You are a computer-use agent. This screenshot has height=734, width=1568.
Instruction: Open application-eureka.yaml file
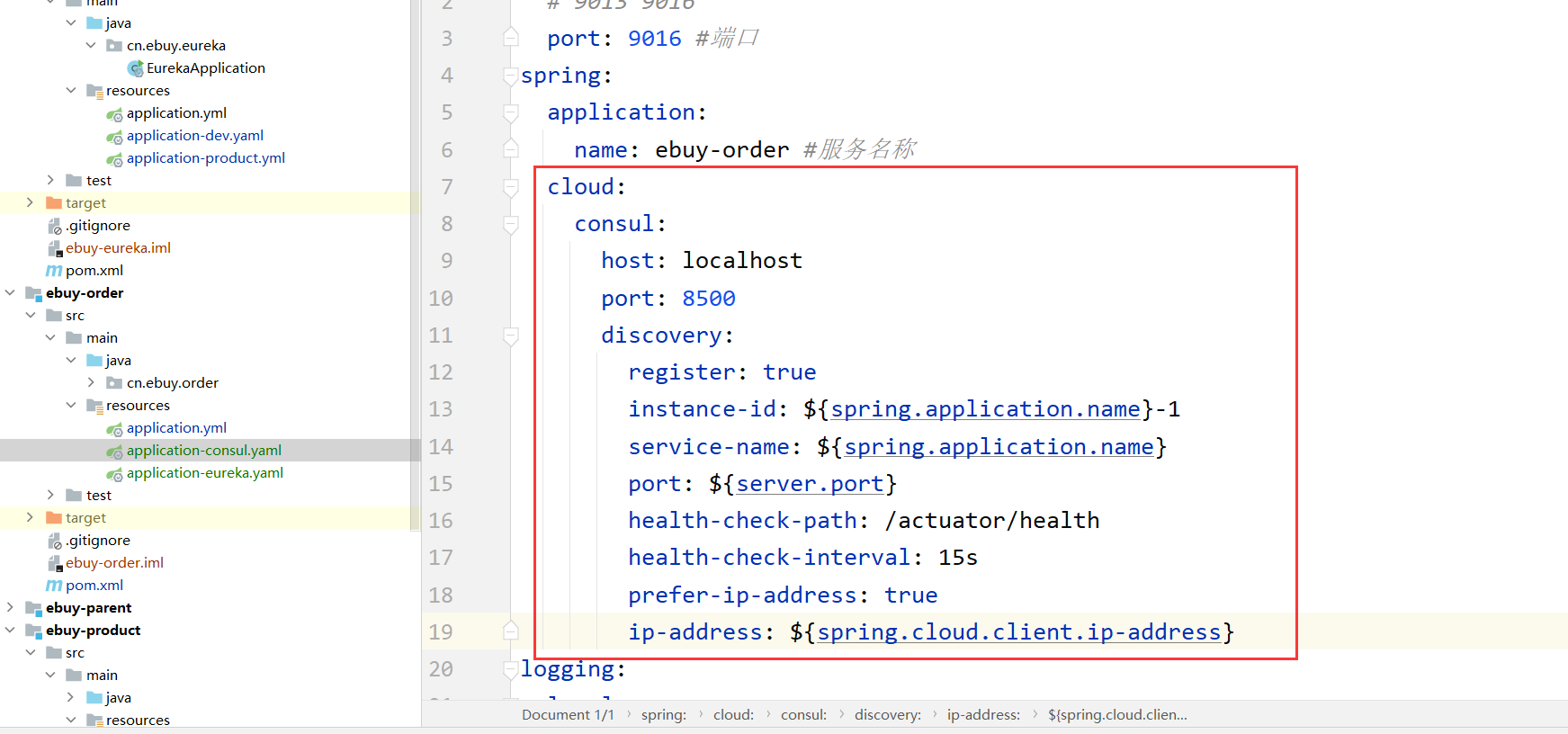tap(205, 473)
